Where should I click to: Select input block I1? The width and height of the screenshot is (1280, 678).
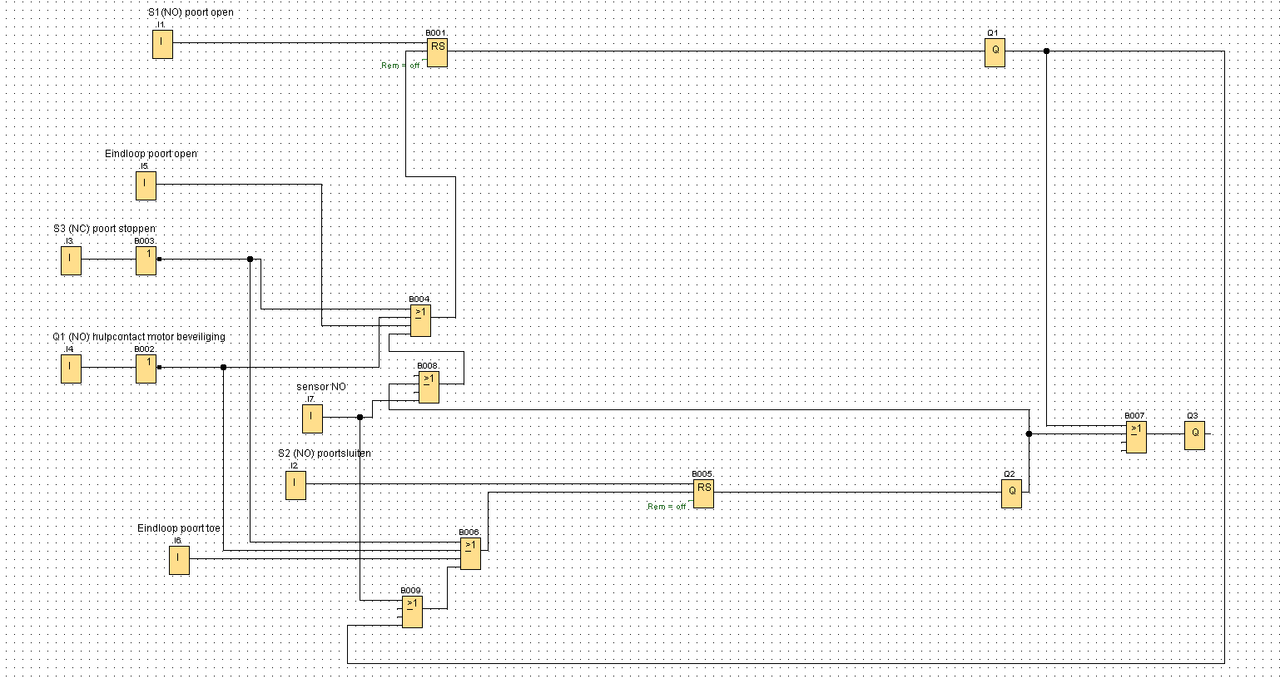[162, 44]
